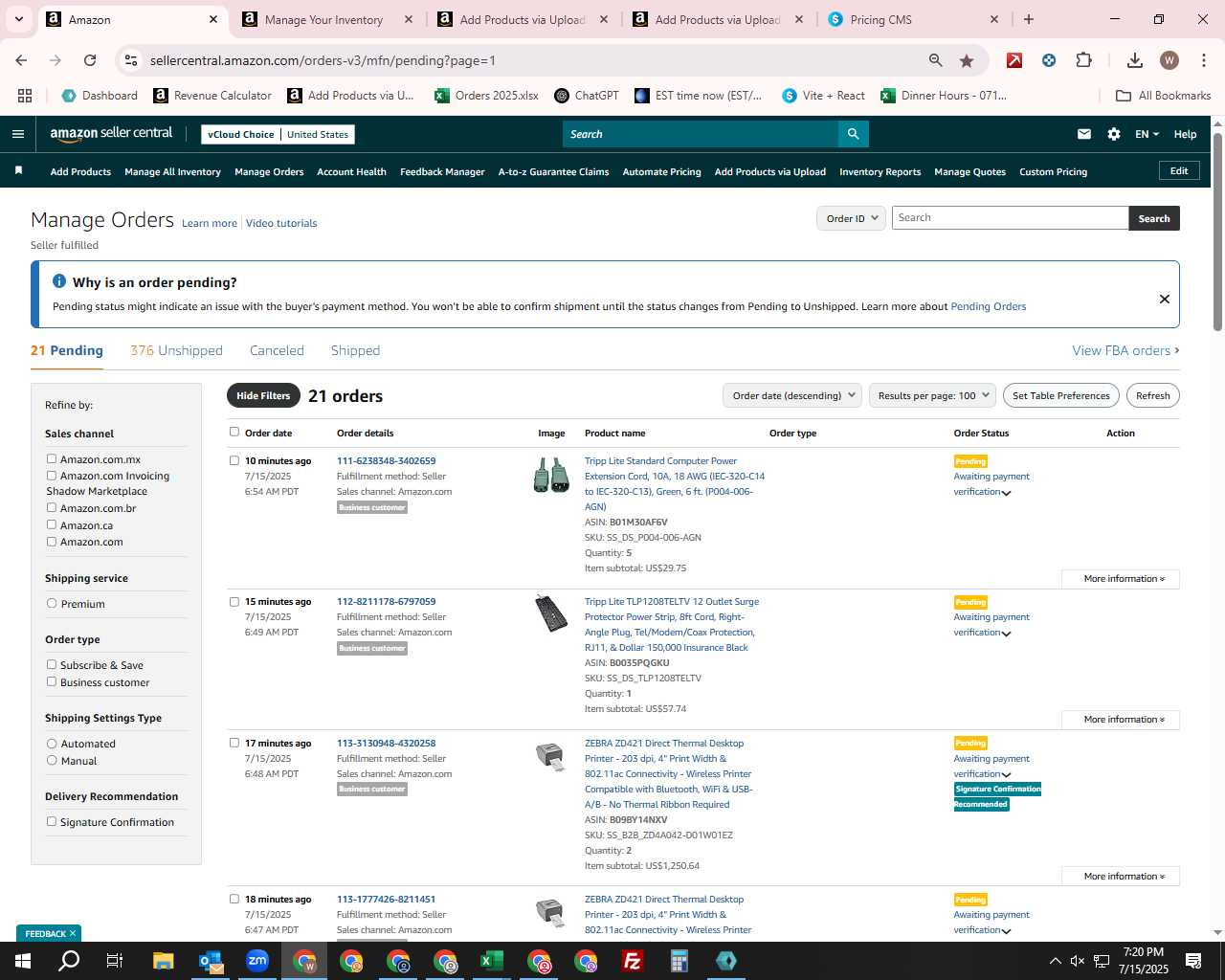
Task: Select order 111-6238348-3402659 checkbox
Action: 234,460
